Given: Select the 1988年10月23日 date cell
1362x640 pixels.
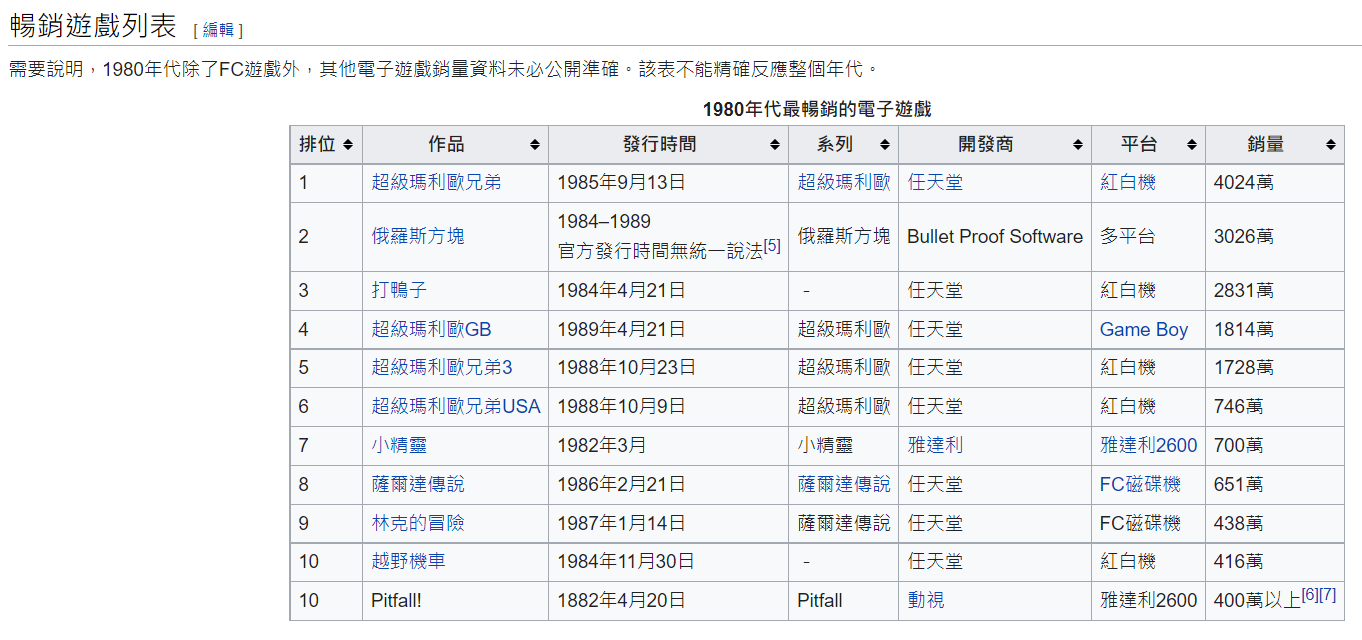Looking at the screenshot, I should point(668,368).
